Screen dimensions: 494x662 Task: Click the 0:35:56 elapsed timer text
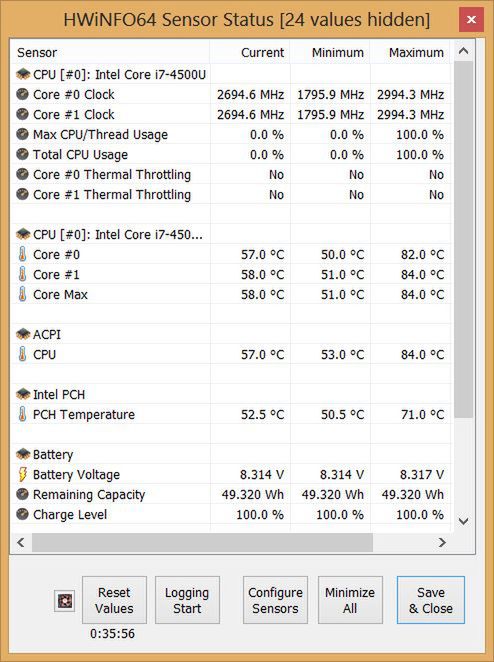click(112, 633)
